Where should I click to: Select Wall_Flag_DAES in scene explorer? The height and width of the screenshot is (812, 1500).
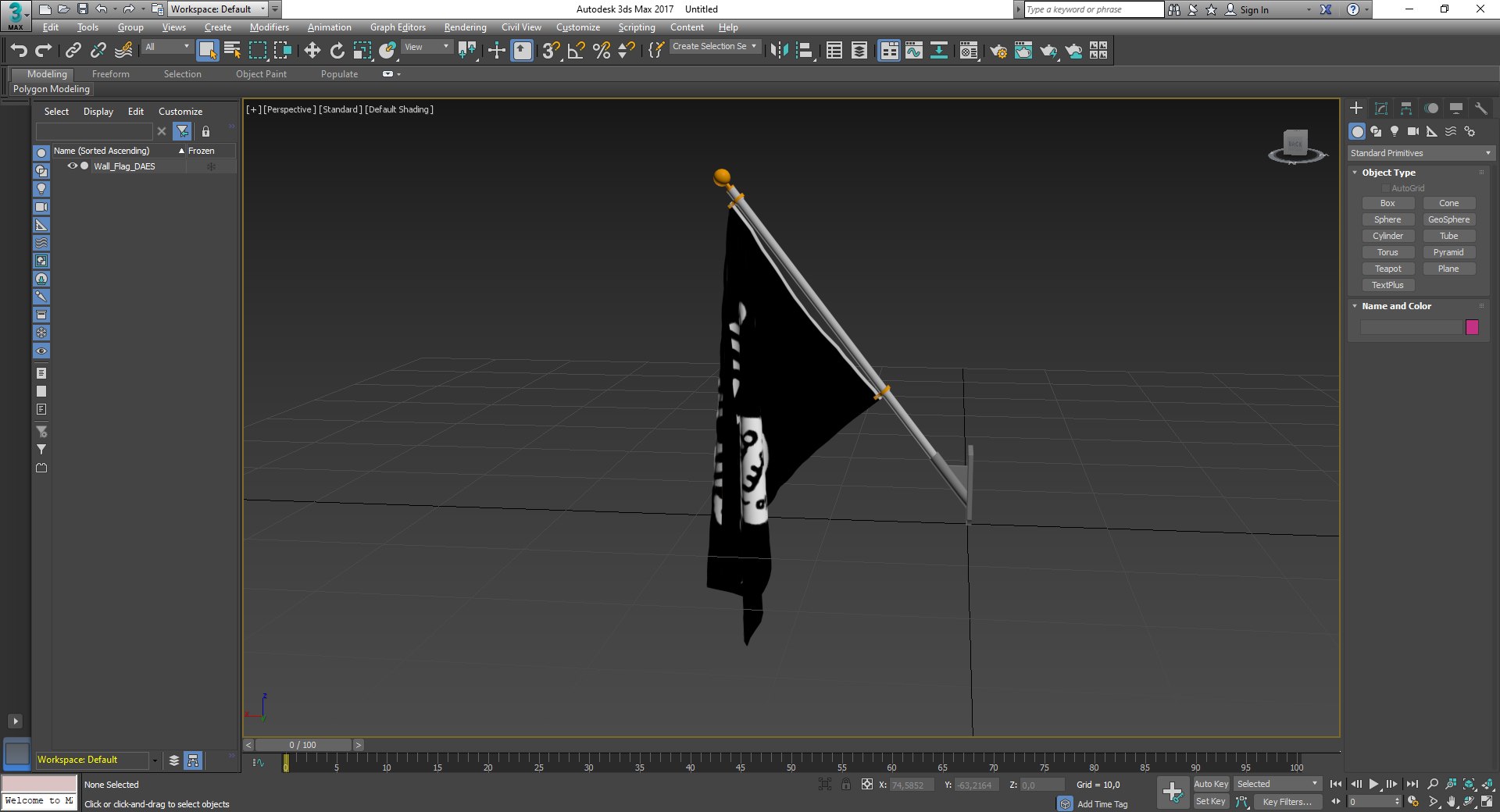click(x=124, y=166)
